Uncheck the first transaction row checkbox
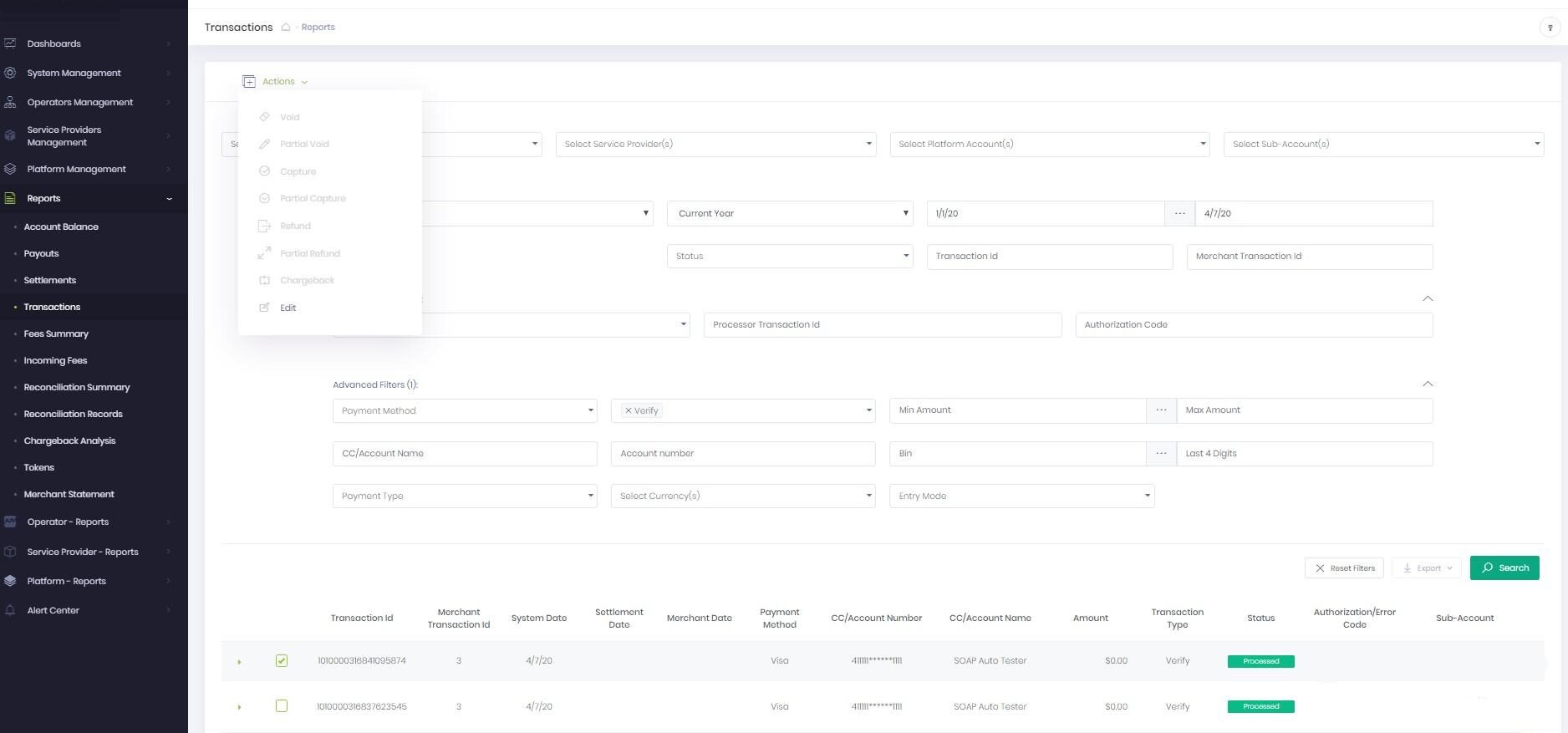 tap(282, 660)
